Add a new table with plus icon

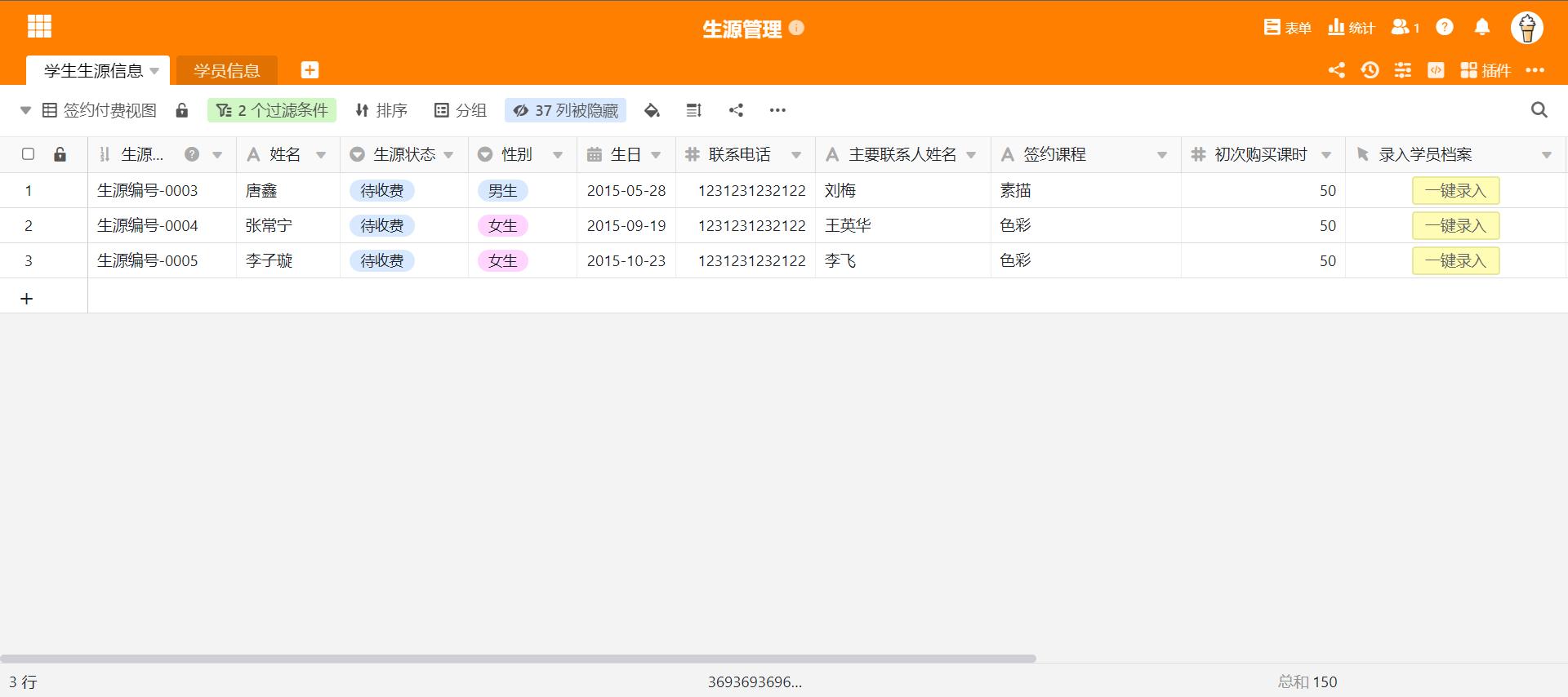[310, 70]
